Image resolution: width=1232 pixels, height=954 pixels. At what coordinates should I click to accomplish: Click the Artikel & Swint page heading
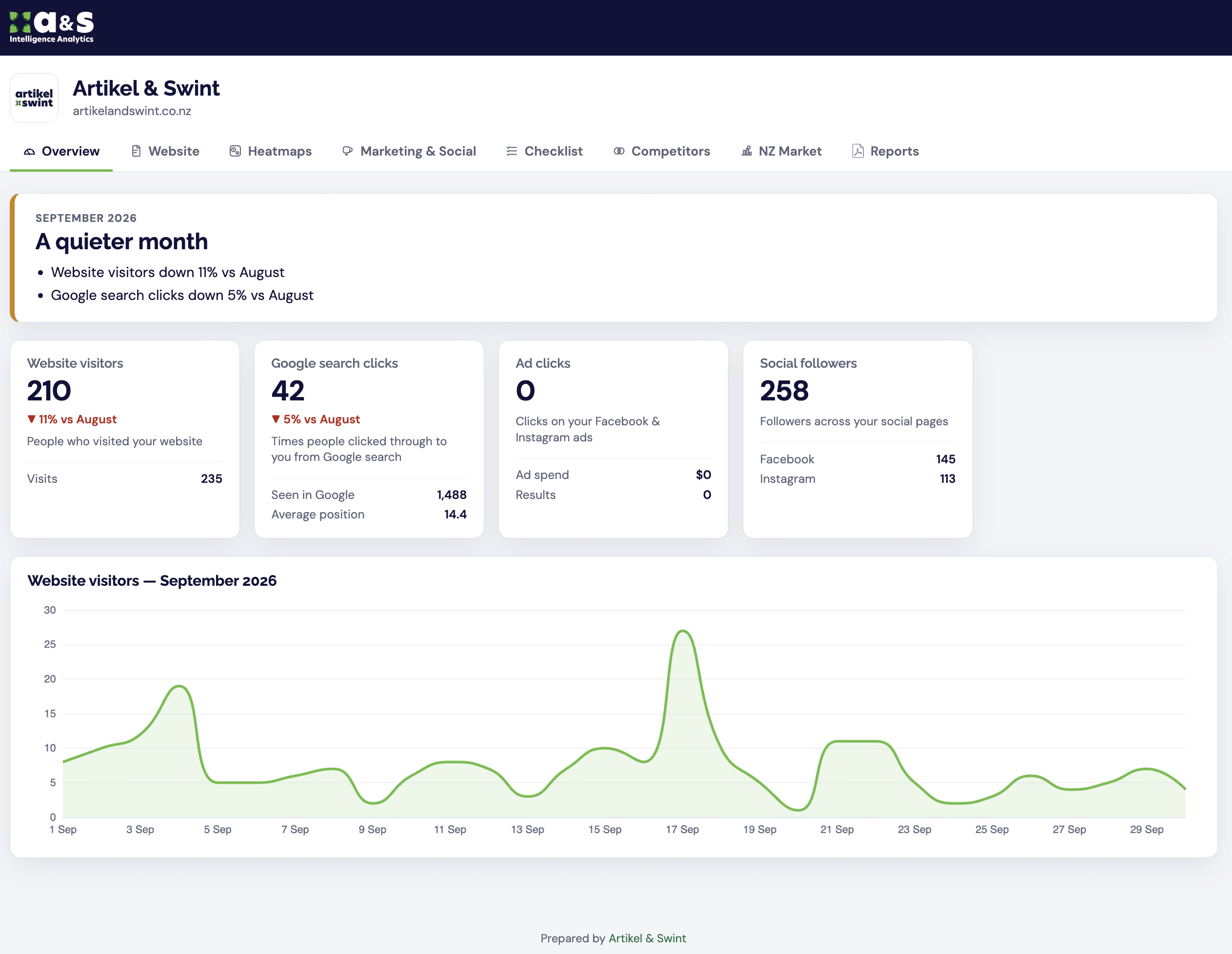[146, 89]
